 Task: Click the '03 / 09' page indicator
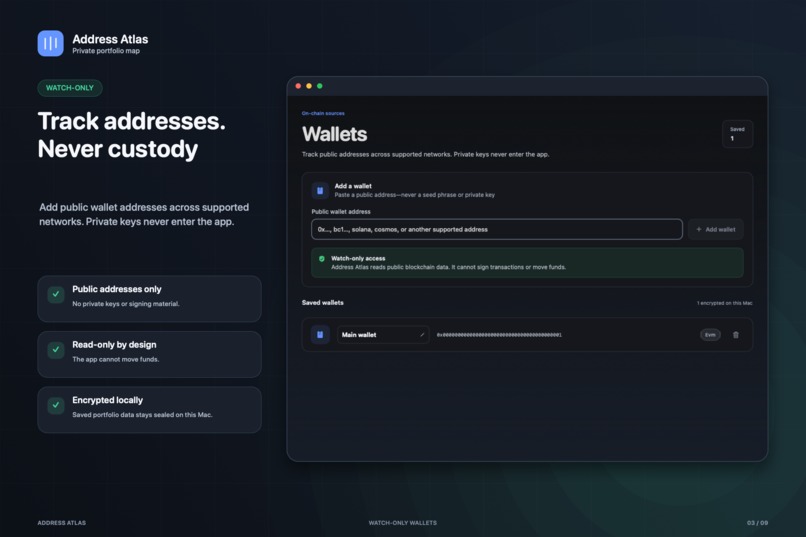click(x=757, y=523)
